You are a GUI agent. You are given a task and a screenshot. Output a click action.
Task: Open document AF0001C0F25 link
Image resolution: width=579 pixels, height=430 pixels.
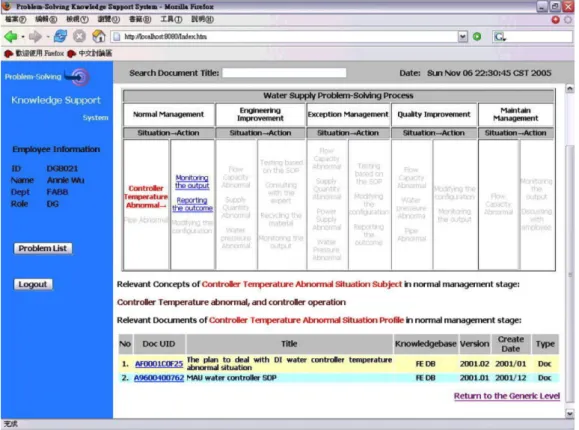[159, 364]
